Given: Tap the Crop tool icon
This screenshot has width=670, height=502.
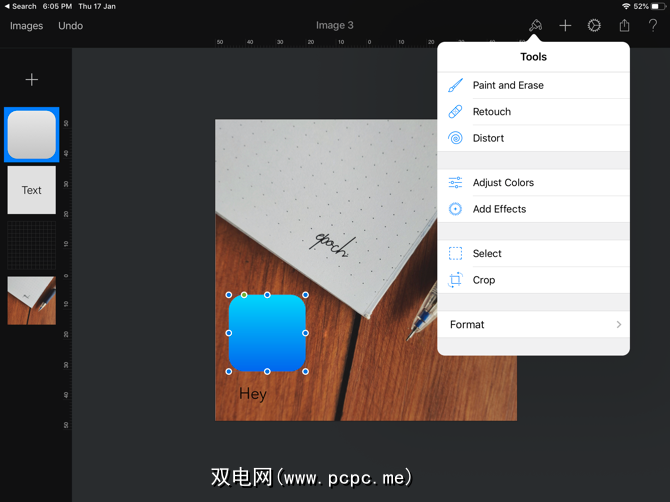Looking at the screenshot, I should point(455,280).
